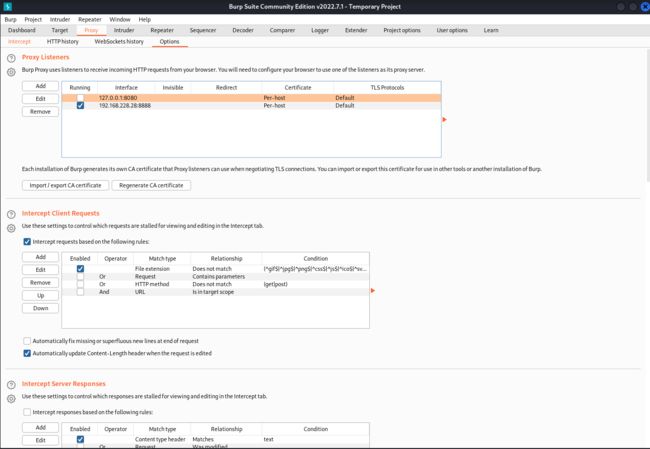This screenshot has height=449, width=650.
Task: Open the Help menu
Action: coord(145,19)
